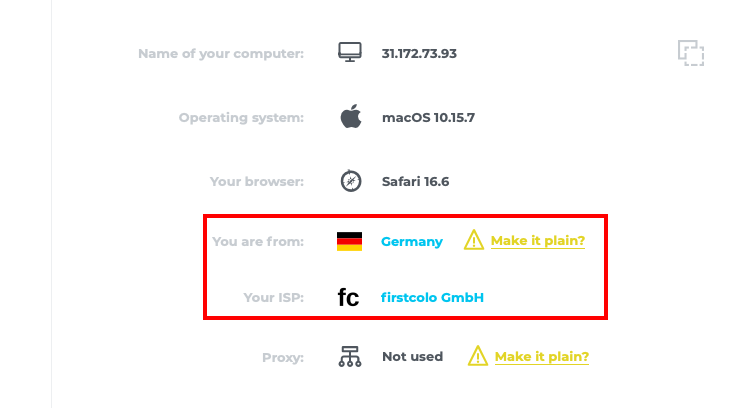Click the German flag icon

click(x=349, y=241)
